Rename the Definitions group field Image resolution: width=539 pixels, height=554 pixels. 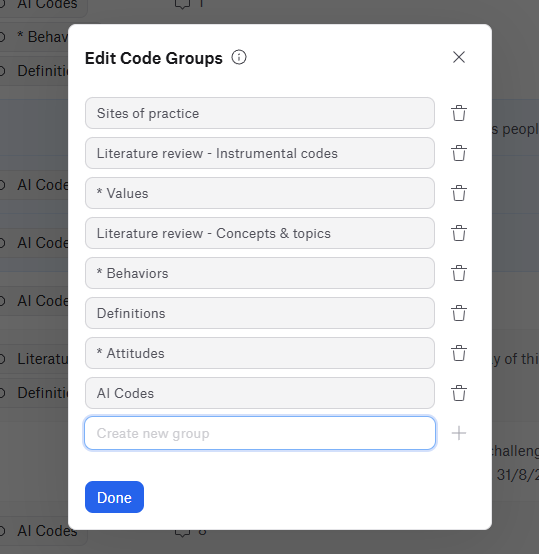coord(260,313)
